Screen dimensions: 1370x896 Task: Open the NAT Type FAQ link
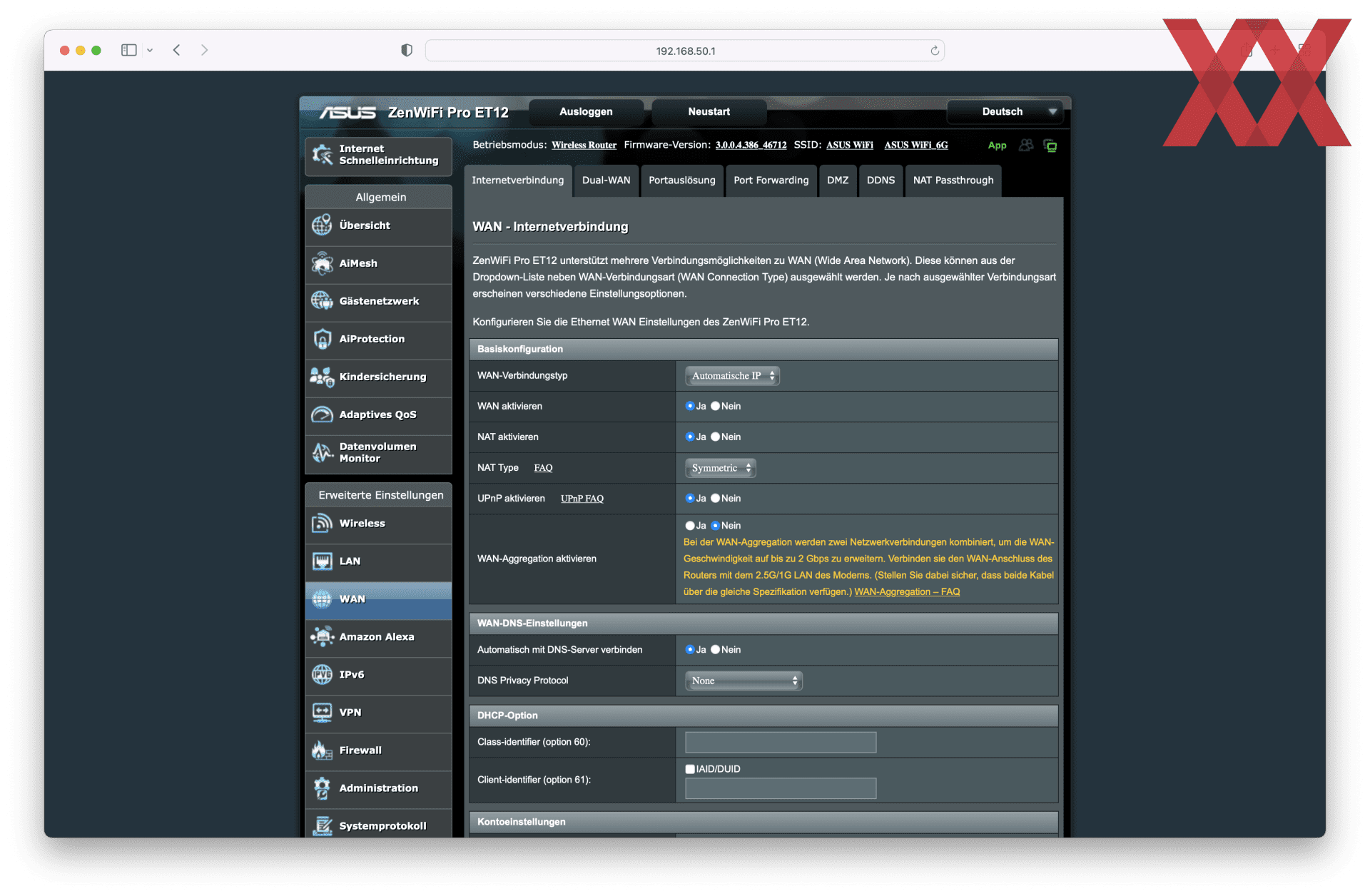(x=543, y=468)
